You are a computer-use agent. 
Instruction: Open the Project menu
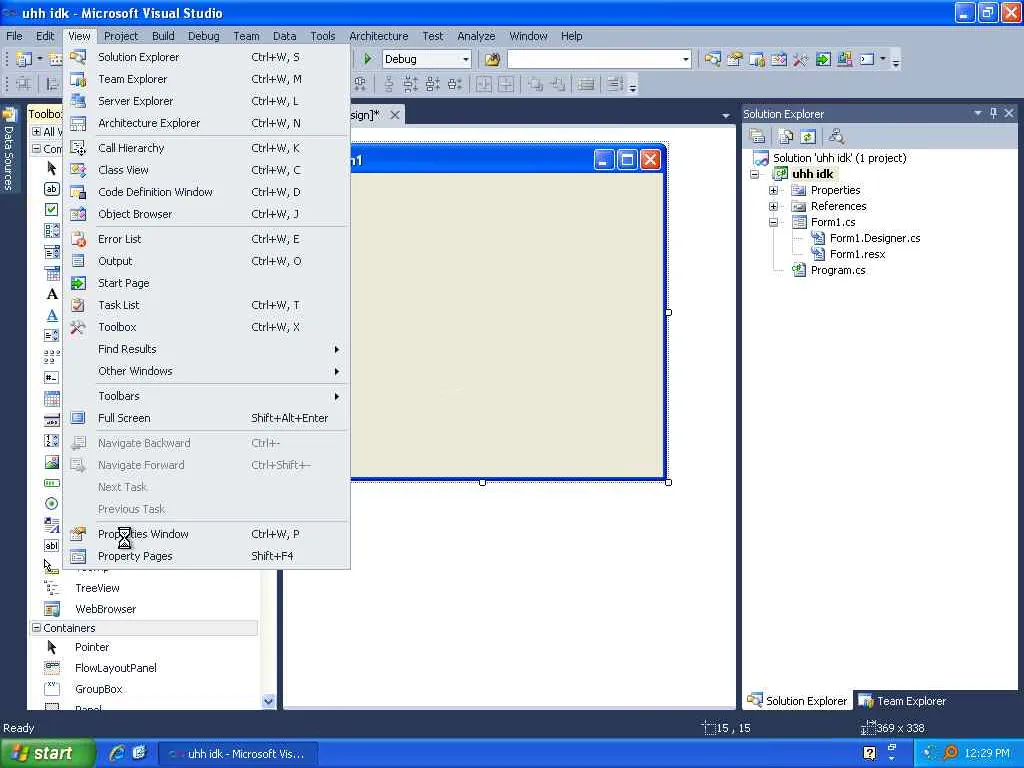pos(121,36)
